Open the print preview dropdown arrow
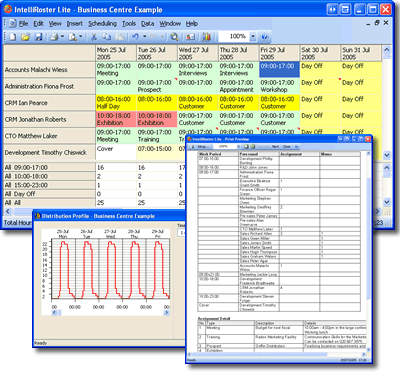400x374 pixels. click(x=81, y=37)
